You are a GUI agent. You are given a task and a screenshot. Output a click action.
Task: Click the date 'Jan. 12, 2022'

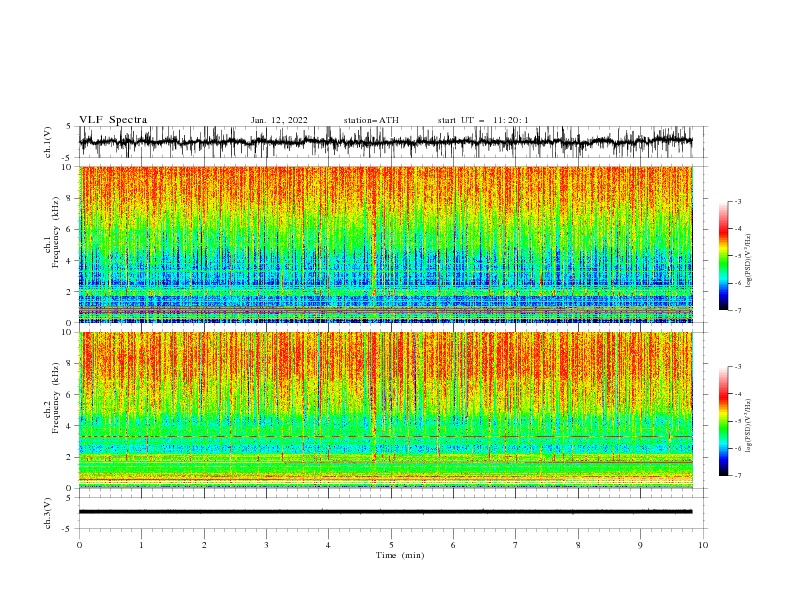tap(279, 120)
